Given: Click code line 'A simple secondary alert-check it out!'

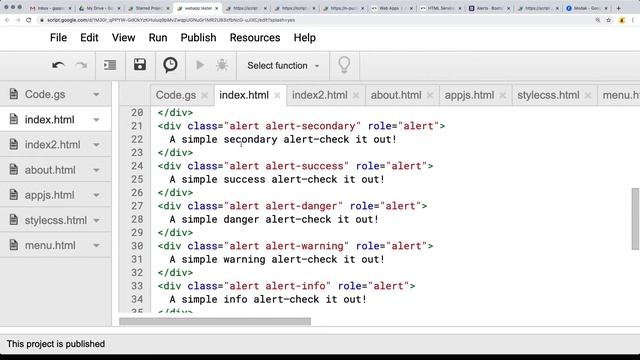Looking at the screenshot, I should 283,139.
